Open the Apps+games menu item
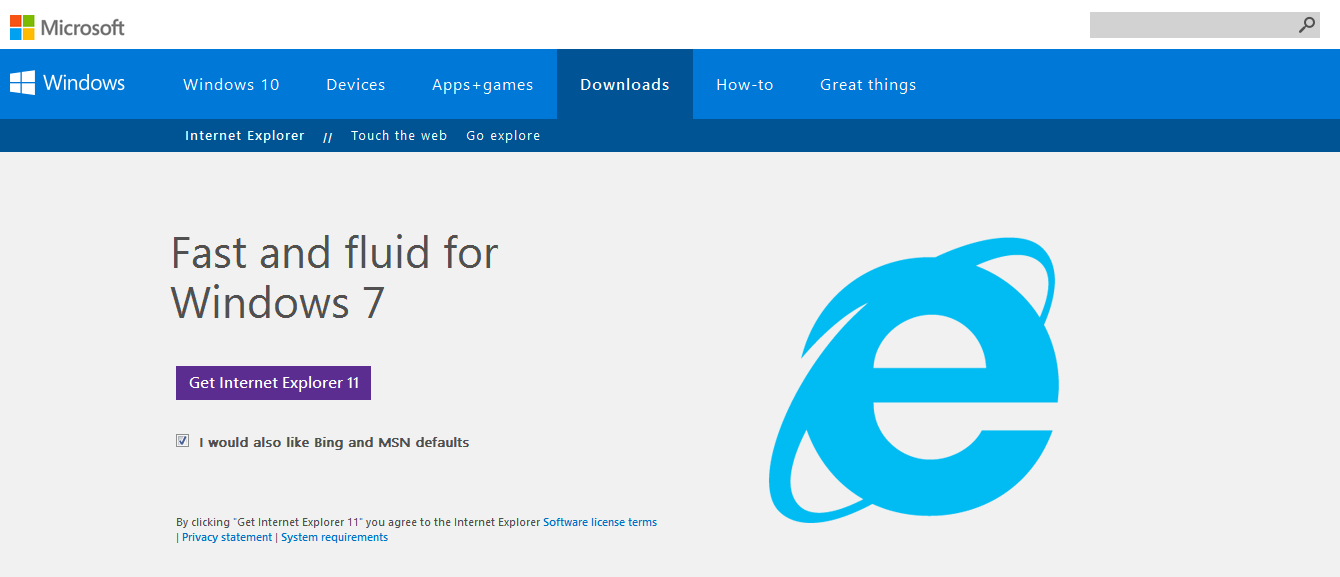Screen dimensions: 1340x577 [482, 85]
